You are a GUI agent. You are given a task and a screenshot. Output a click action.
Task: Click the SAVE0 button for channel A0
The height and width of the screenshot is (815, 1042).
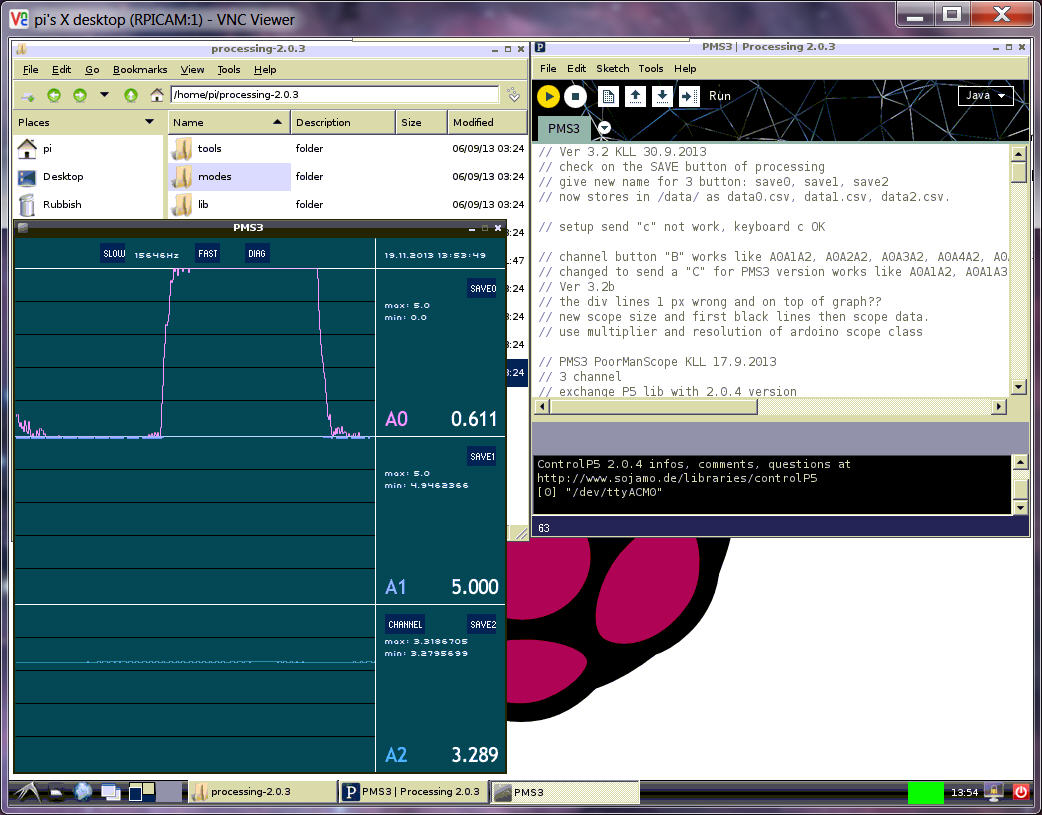[482, 289]
